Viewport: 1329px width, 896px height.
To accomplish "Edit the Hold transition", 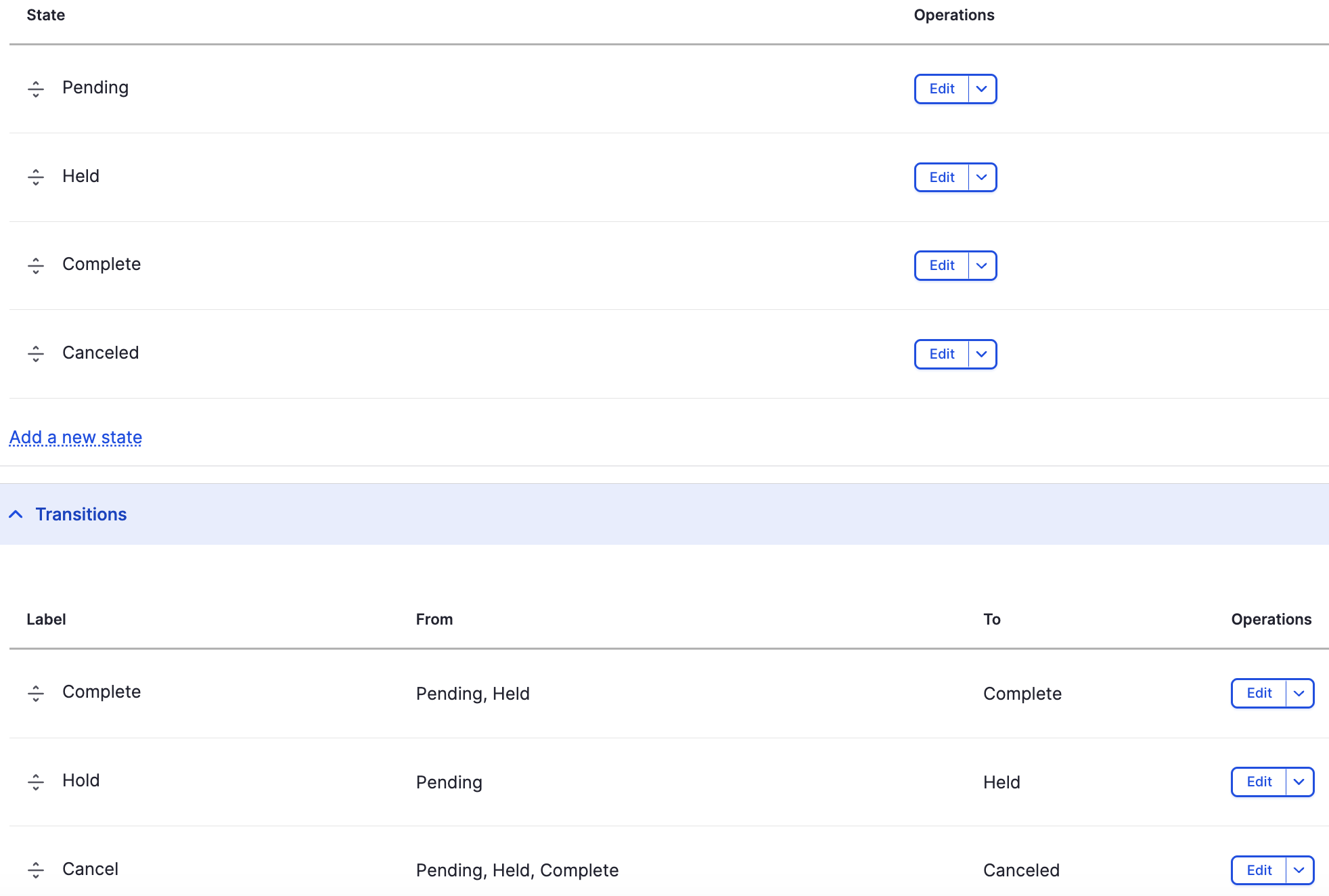I will [x=1259, y=782].
